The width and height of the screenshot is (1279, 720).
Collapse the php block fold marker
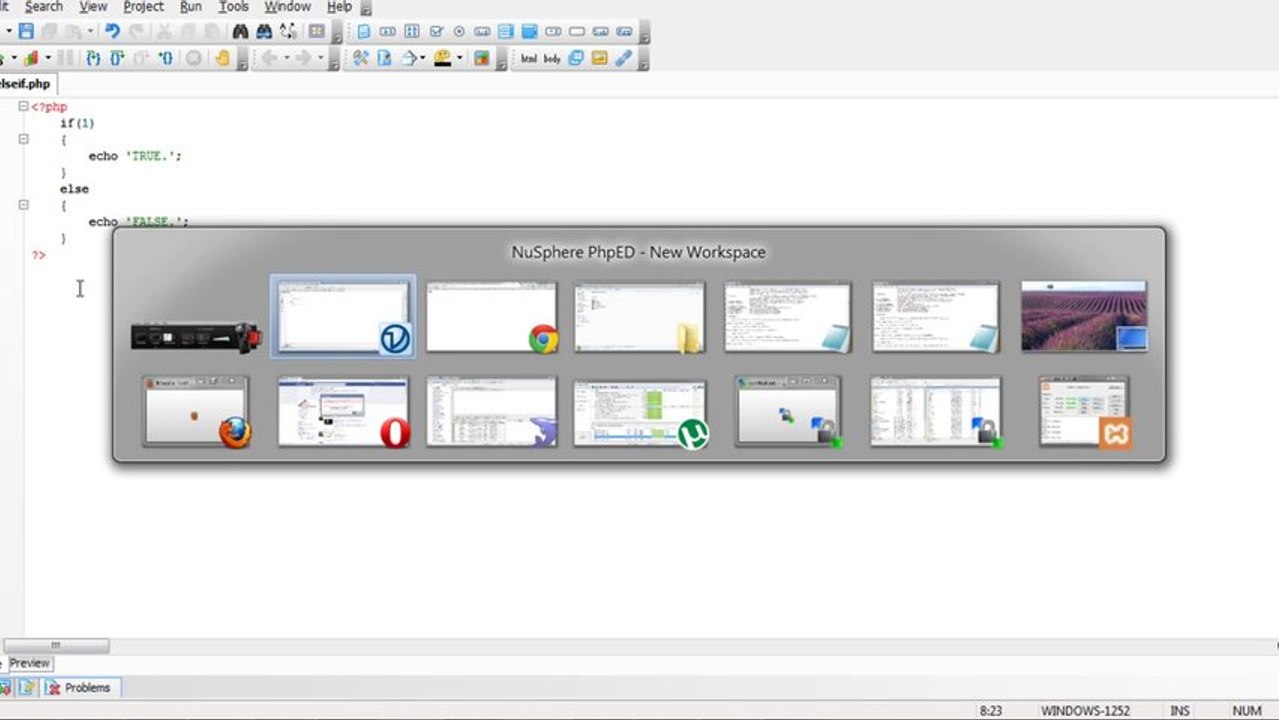(23, 106)
